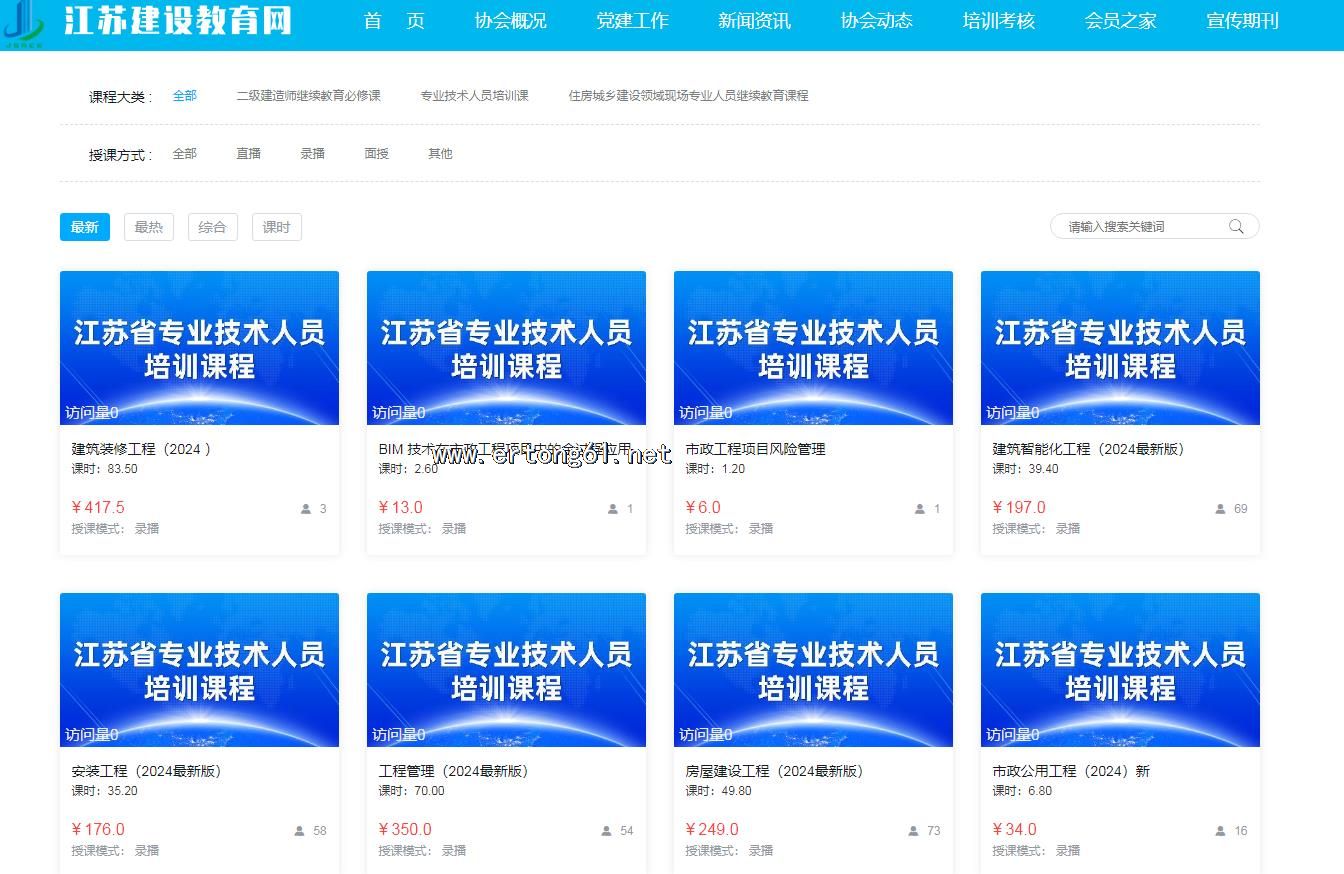This screenshot has height=874, width=1344.
Task: Open the 建筑装修工程（2024）course title
Action: point(141,449)
